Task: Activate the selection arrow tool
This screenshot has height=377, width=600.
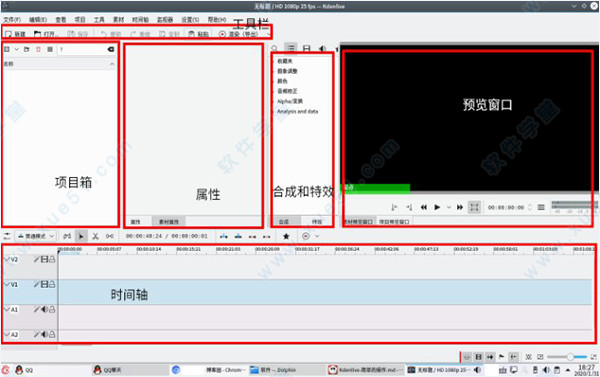Action: pos(81,236)
